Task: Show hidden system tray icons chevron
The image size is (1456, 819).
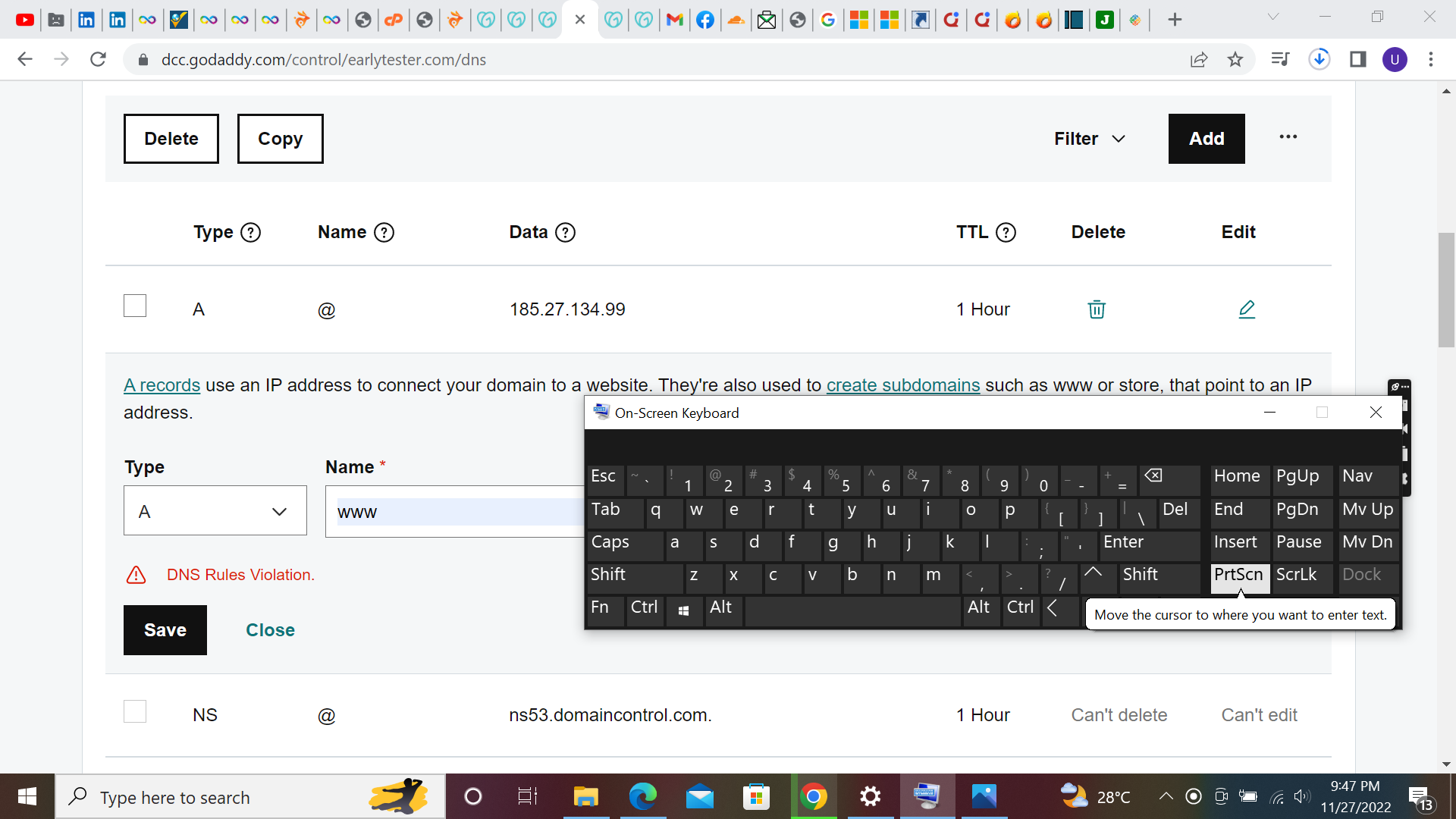Action: coord(1166,796)
